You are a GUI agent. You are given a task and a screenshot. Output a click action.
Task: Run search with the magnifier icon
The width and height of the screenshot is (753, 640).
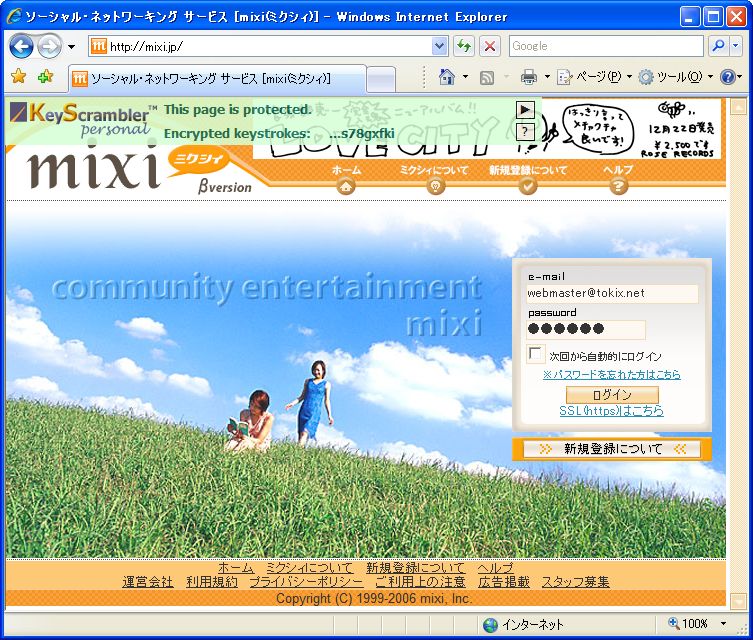pos(719,46)
